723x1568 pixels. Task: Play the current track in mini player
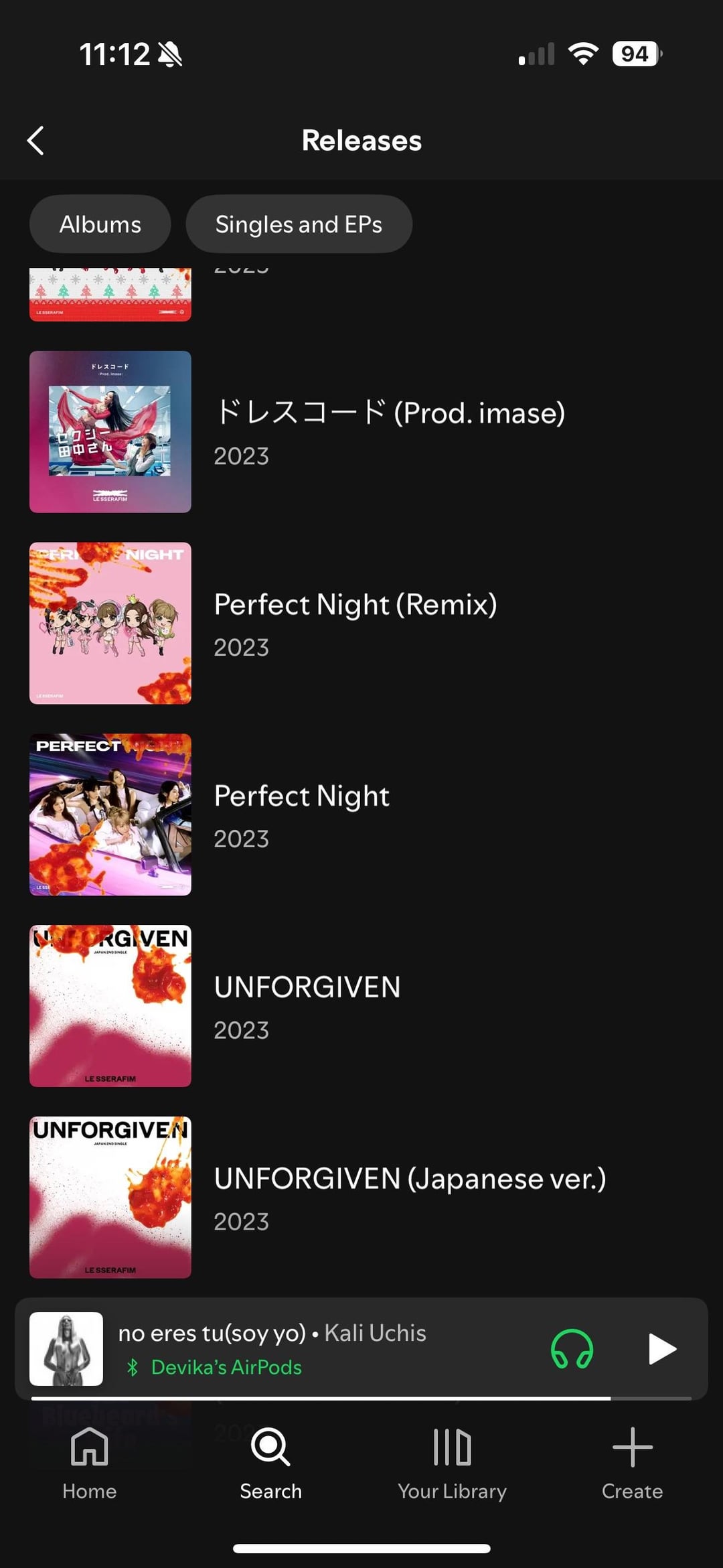pyautogui.click(x=662, y=1348)
